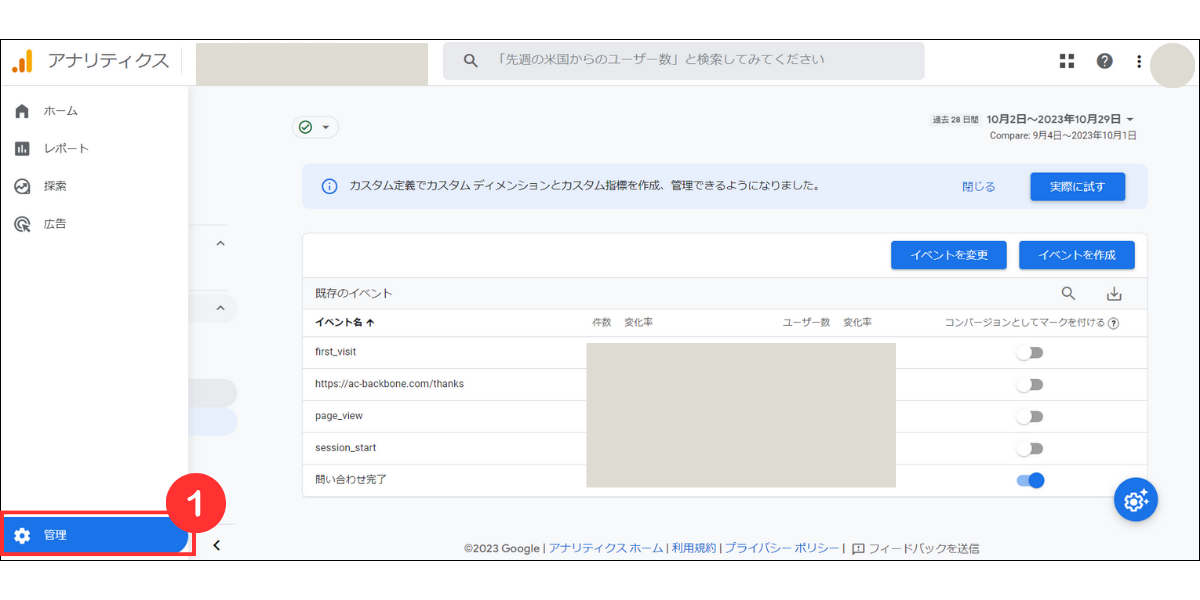Image resolution: width=1200 pixels, height=600 pixels.
Task: Open the green check status dropdown
Action: (x=315, y=127)
